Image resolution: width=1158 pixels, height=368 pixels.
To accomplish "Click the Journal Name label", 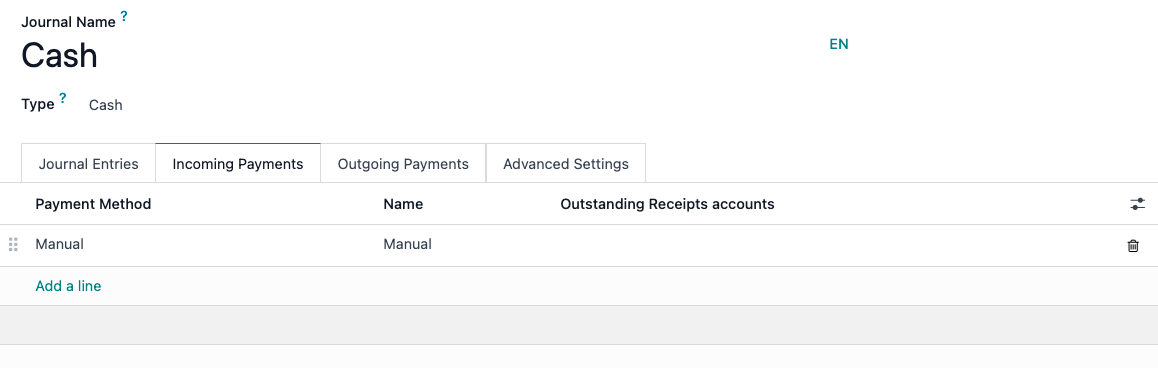I will (x=69, y=22).
